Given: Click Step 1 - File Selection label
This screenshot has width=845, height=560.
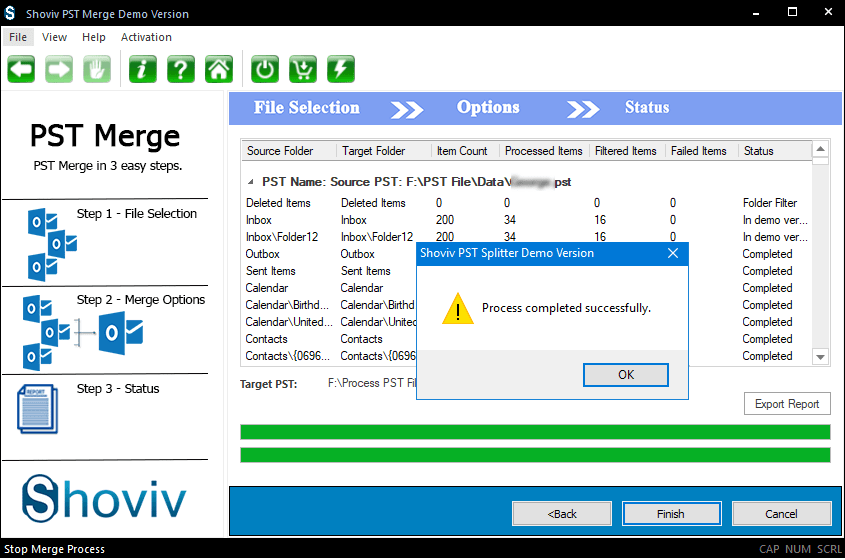Looking at the screenshot, I should [136, 213].
